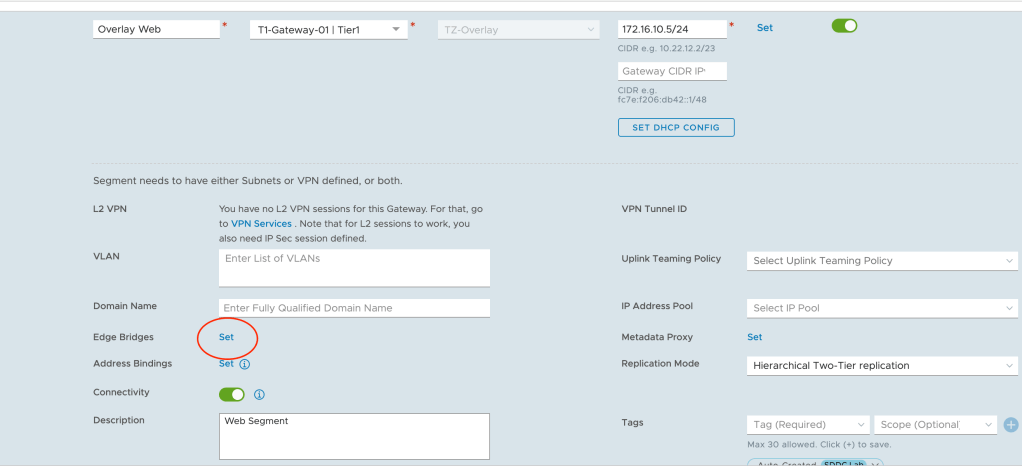Toggle the Connectivity switch

pos(231,395)
